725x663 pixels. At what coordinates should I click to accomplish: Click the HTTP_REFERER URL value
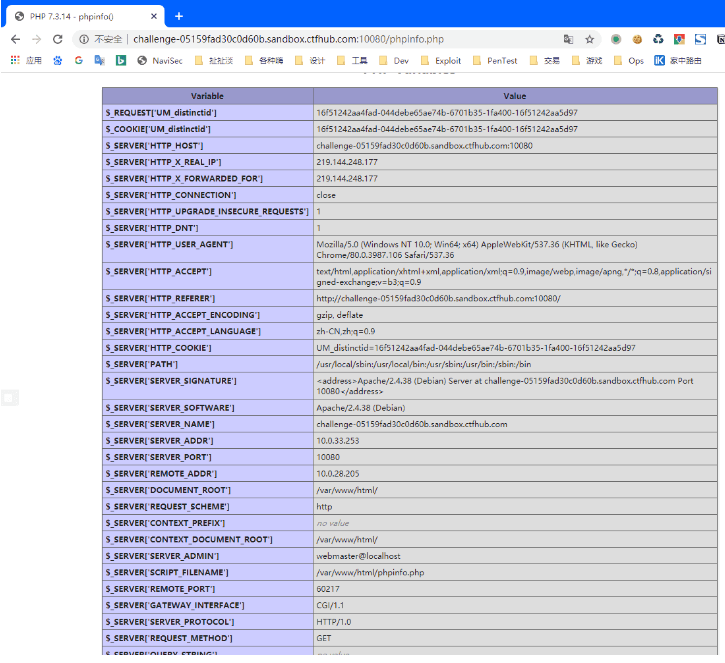[x=438, y=299]
